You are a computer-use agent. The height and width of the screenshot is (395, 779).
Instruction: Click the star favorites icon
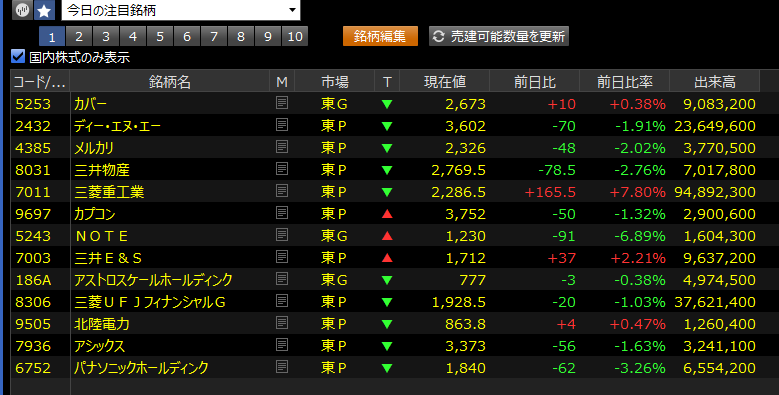44,10
